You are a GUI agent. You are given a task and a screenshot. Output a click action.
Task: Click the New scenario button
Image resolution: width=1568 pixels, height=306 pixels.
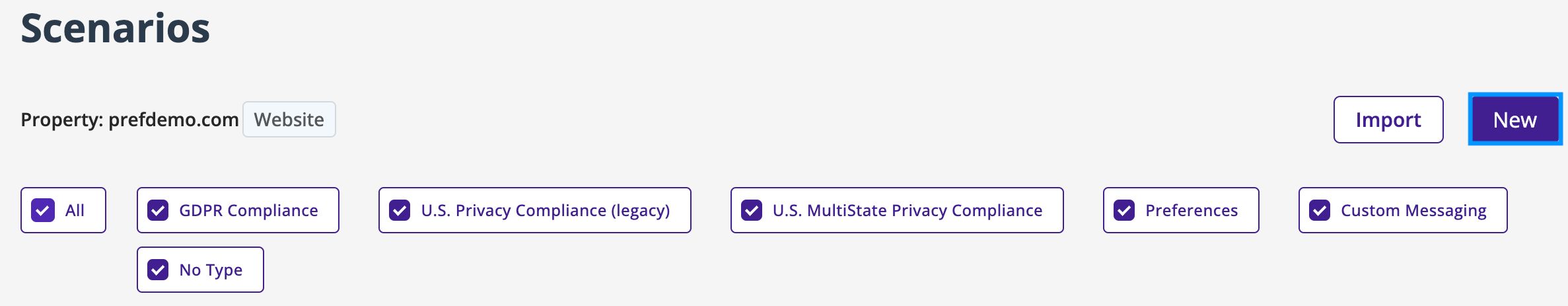coord(1515,120)
